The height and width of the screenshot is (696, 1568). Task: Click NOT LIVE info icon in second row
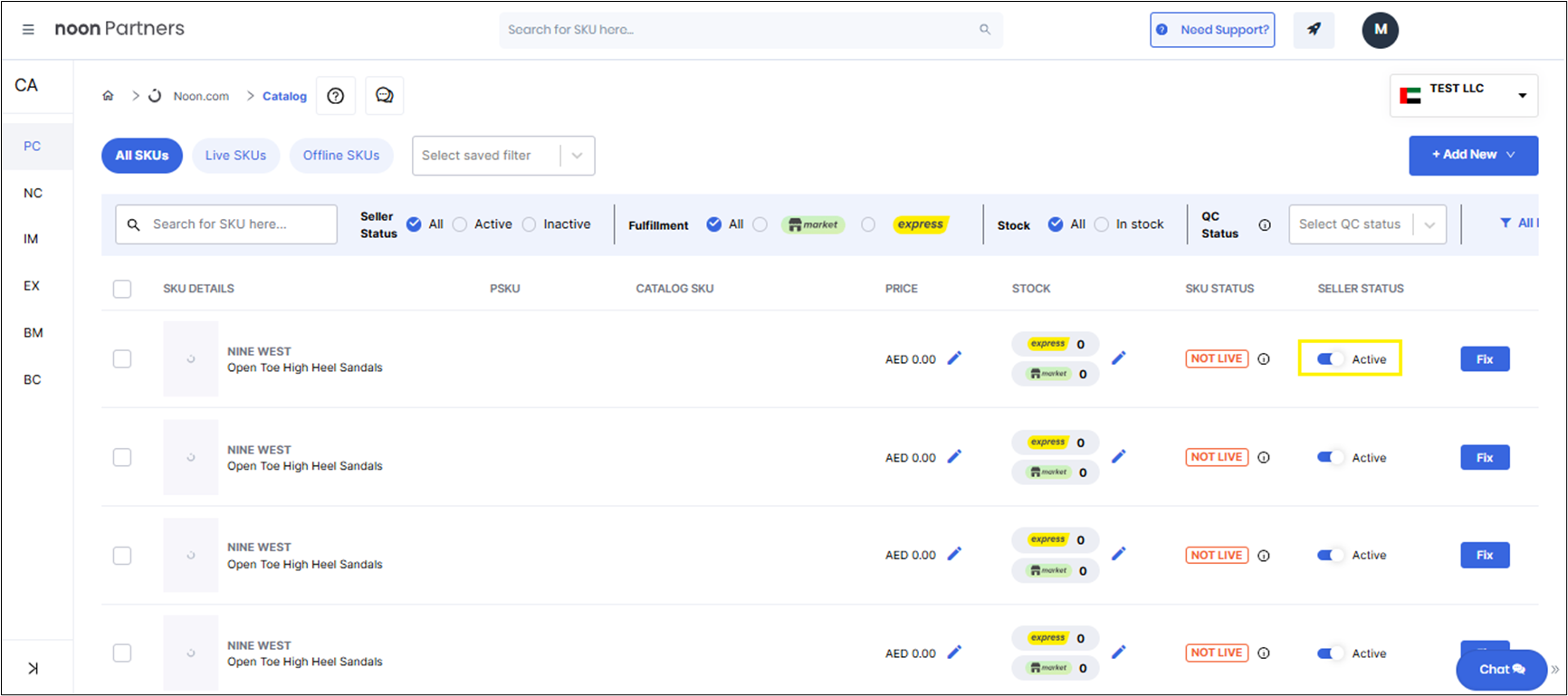1264,458
